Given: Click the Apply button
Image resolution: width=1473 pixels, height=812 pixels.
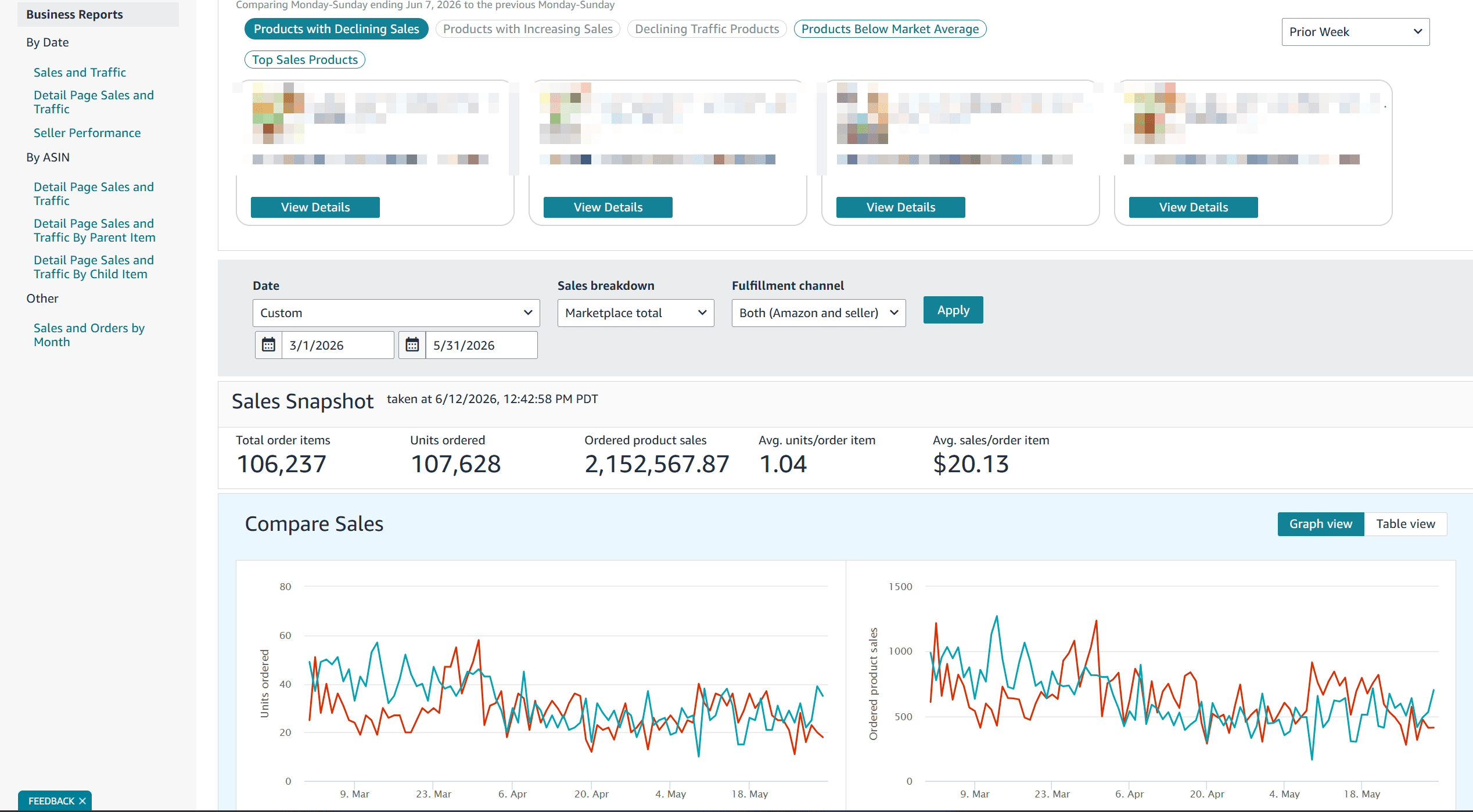Looking at the screenshot, I should pyautogui.click(x=953, y=310).
